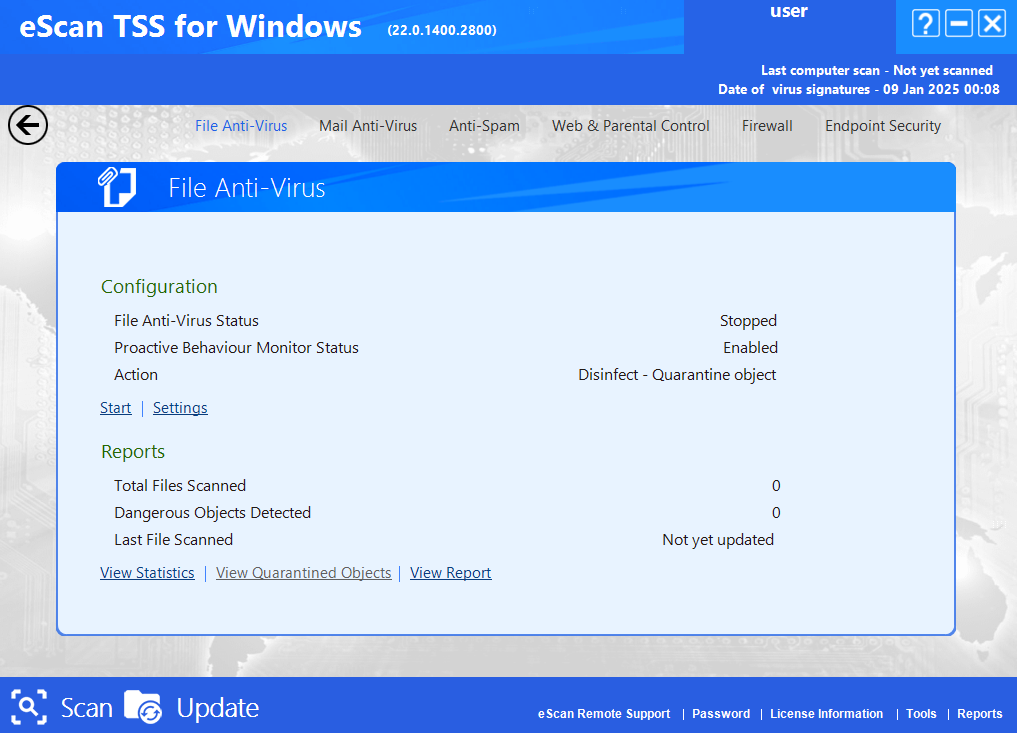Screen dimensions: 1017x733
Task: Click View Statistics link
Action: (147, 573)
